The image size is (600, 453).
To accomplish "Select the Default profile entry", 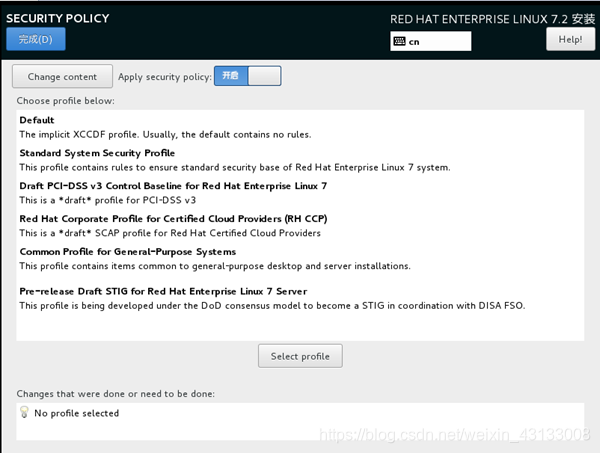I will pyautogui.click(x=300, y=127).
